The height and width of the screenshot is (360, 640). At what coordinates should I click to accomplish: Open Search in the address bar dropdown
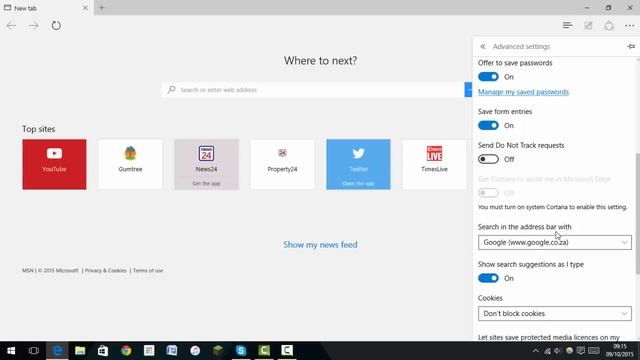click(x=555, y=242)
